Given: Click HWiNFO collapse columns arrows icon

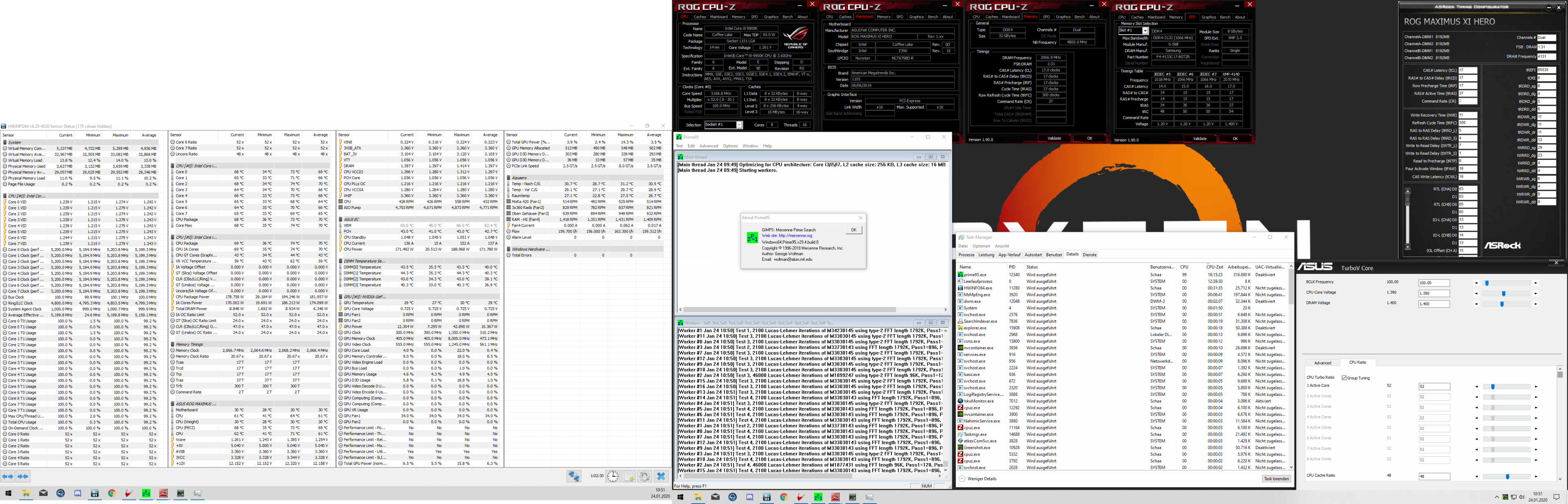Looking at the screenshot, I should pyautogui.click(x=22, y=477).
